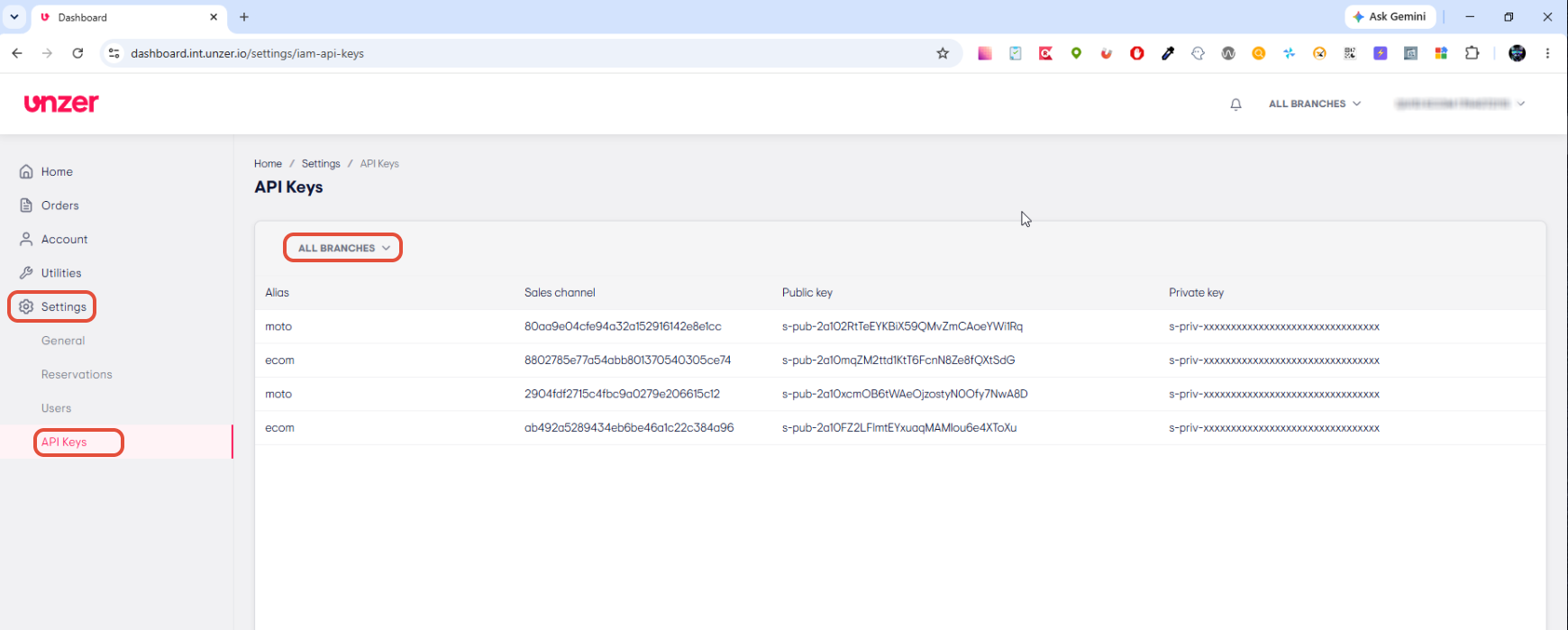Click public key ending in N8Ze8fQXtSdG
1568x630 pixels.
(898, 360)
